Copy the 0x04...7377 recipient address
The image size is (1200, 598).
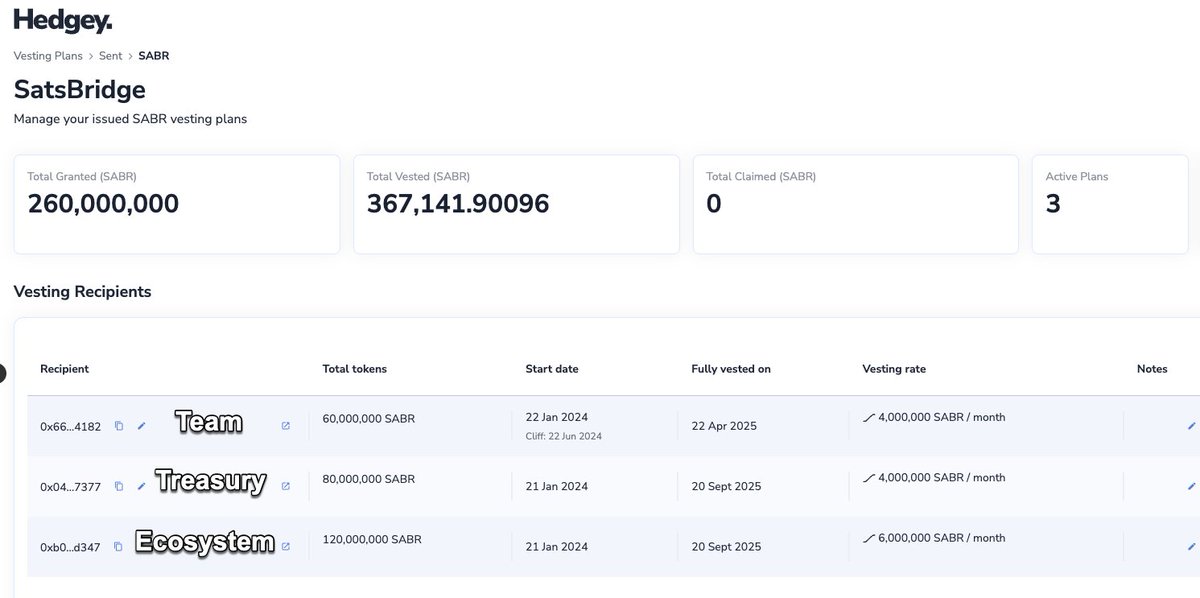[119, 486]
